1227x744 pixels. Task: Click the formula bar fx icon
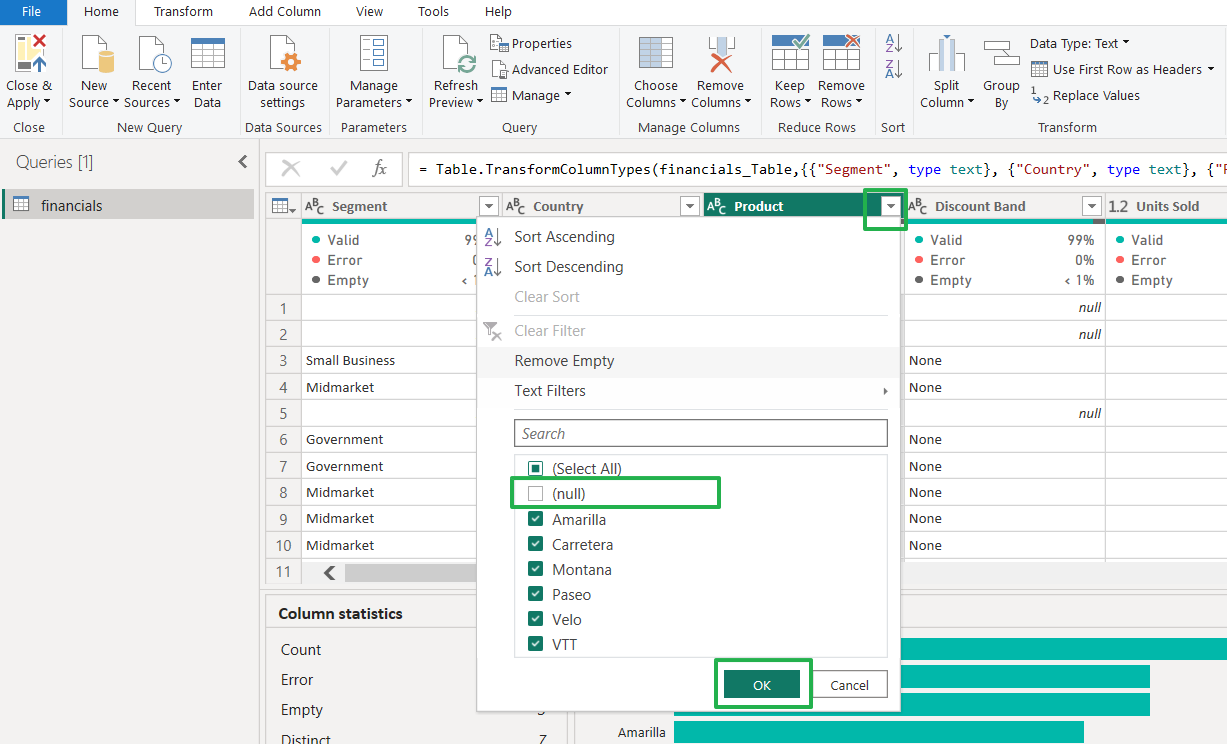click(379, 169)
